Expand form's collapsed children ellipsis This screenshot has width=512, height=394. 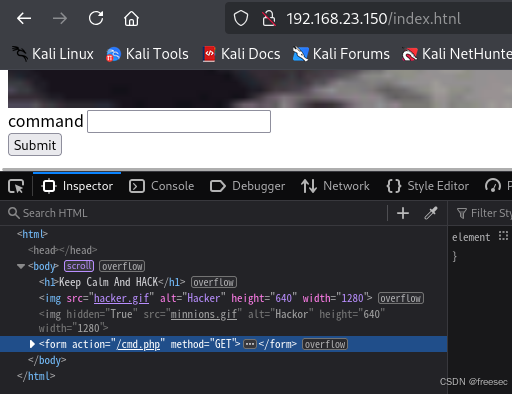click(x=250, y=344)
